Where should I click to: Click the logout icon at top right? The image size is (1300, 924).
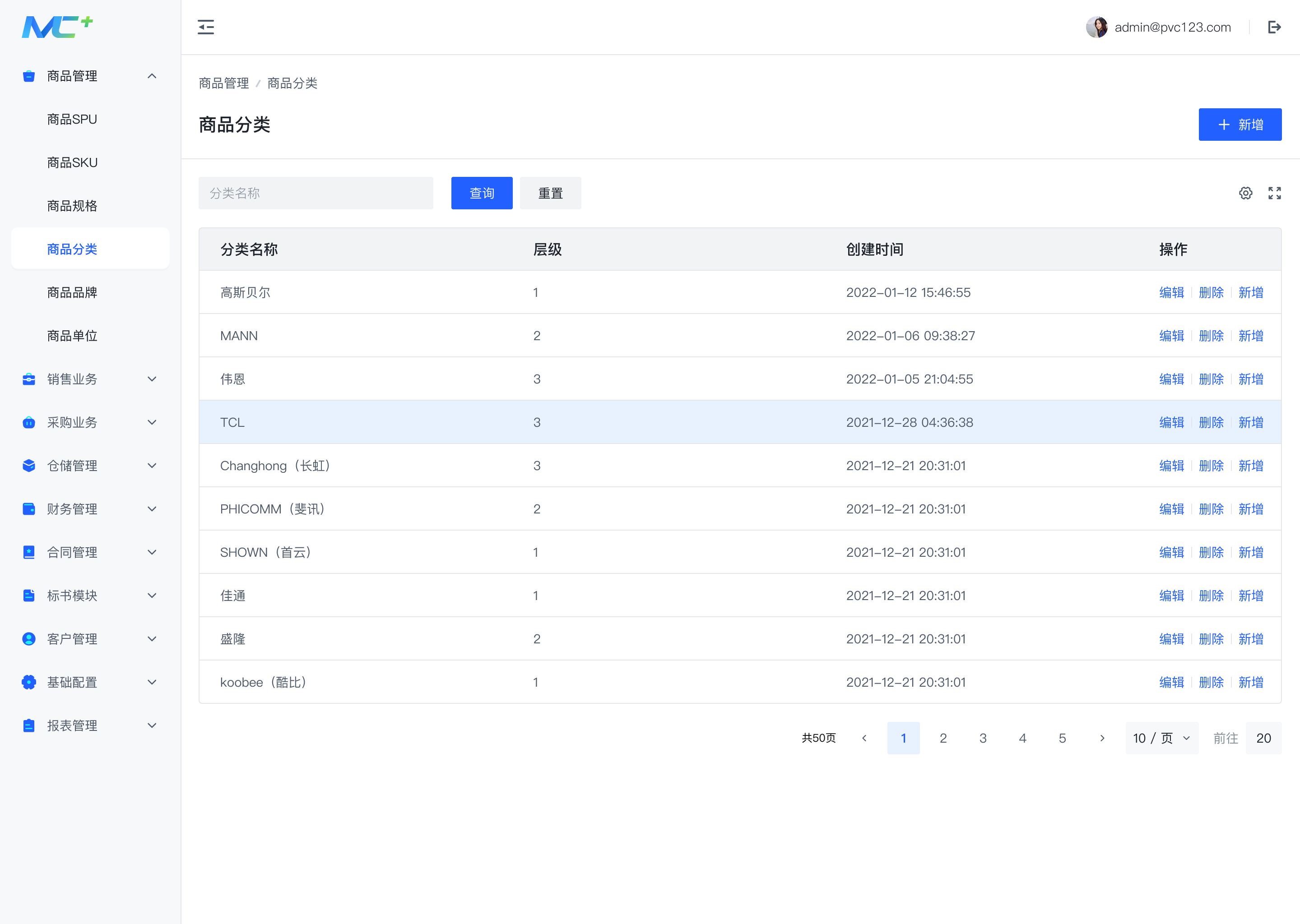(x=1274, y=27)
